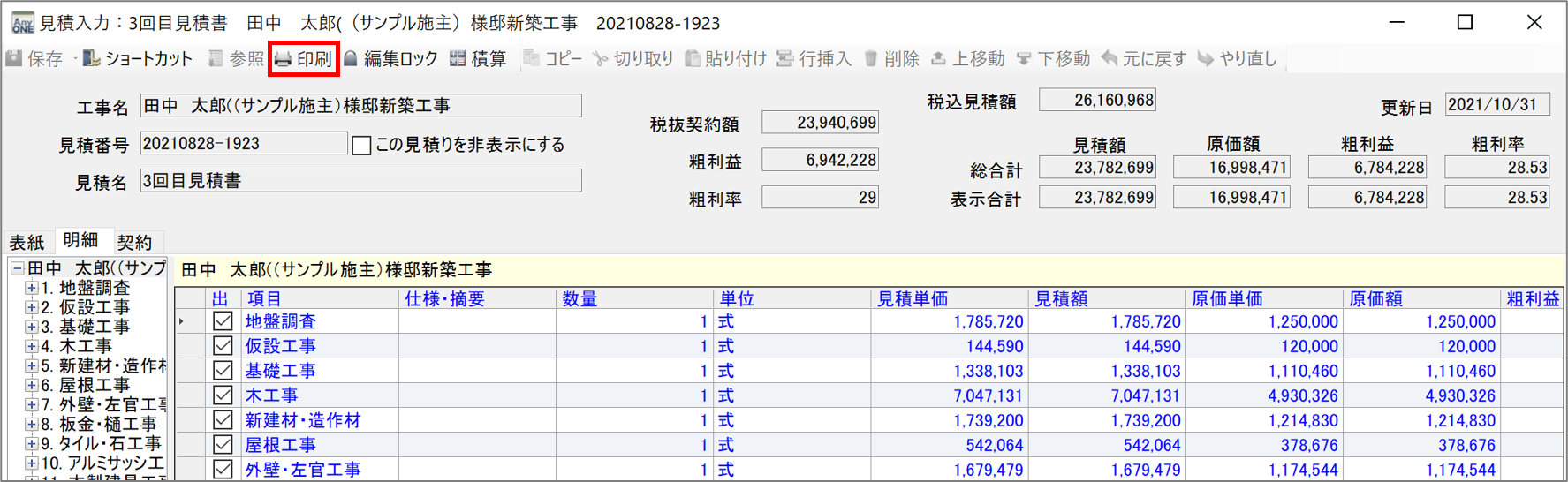Switch to the 表紙 tab
This screenshot has height=482, width=1568.
(x=27, y=242)
